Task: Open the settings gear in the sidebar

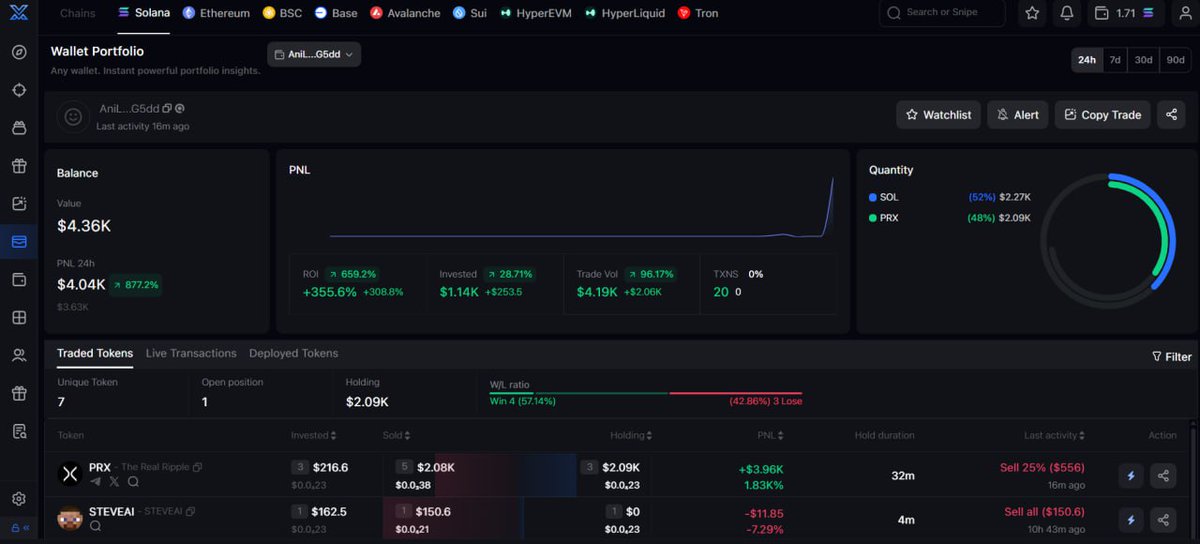Action: click(19, 498)
